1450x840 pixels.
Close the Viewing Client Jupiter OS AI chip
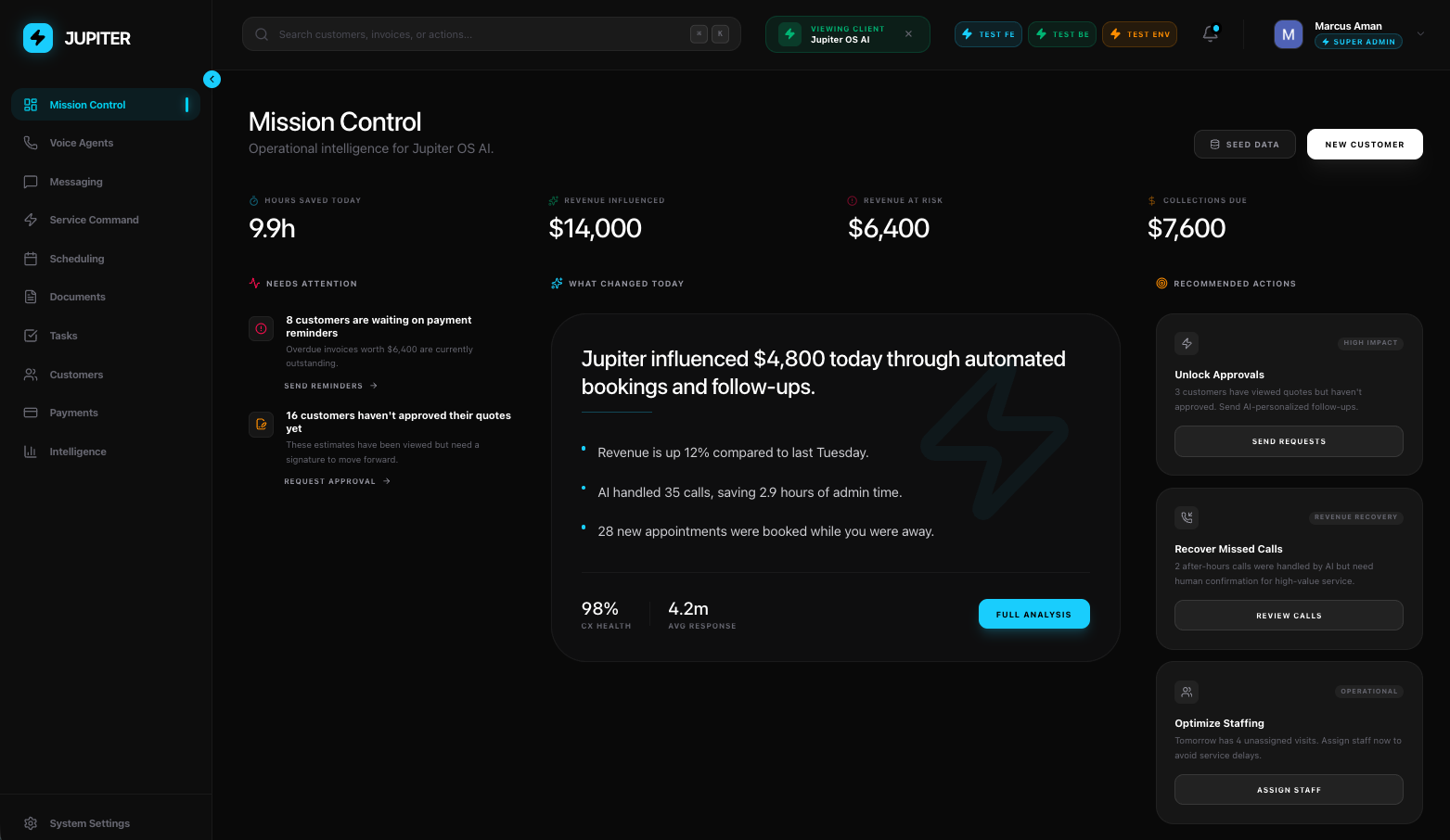(908, 34)
